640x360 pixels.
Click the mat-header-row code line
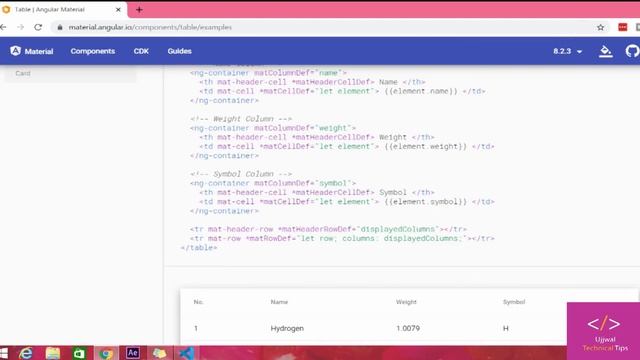tap(328, 229)
